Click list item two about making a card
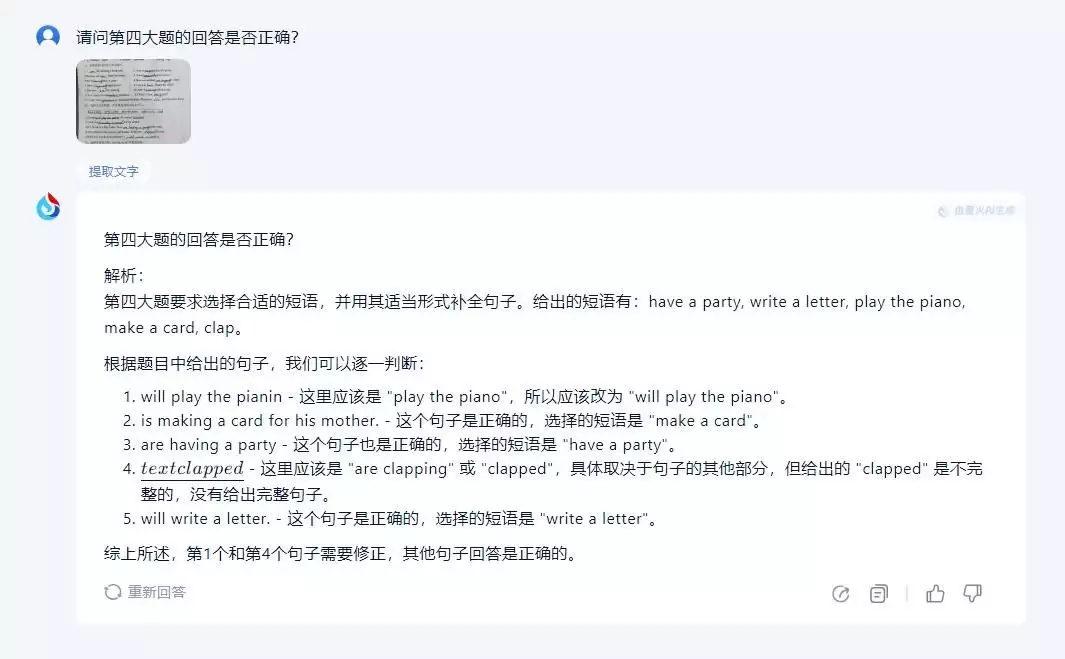Image resolution: width=1065 pixels, height=659 pixels. tap(452, 421)
